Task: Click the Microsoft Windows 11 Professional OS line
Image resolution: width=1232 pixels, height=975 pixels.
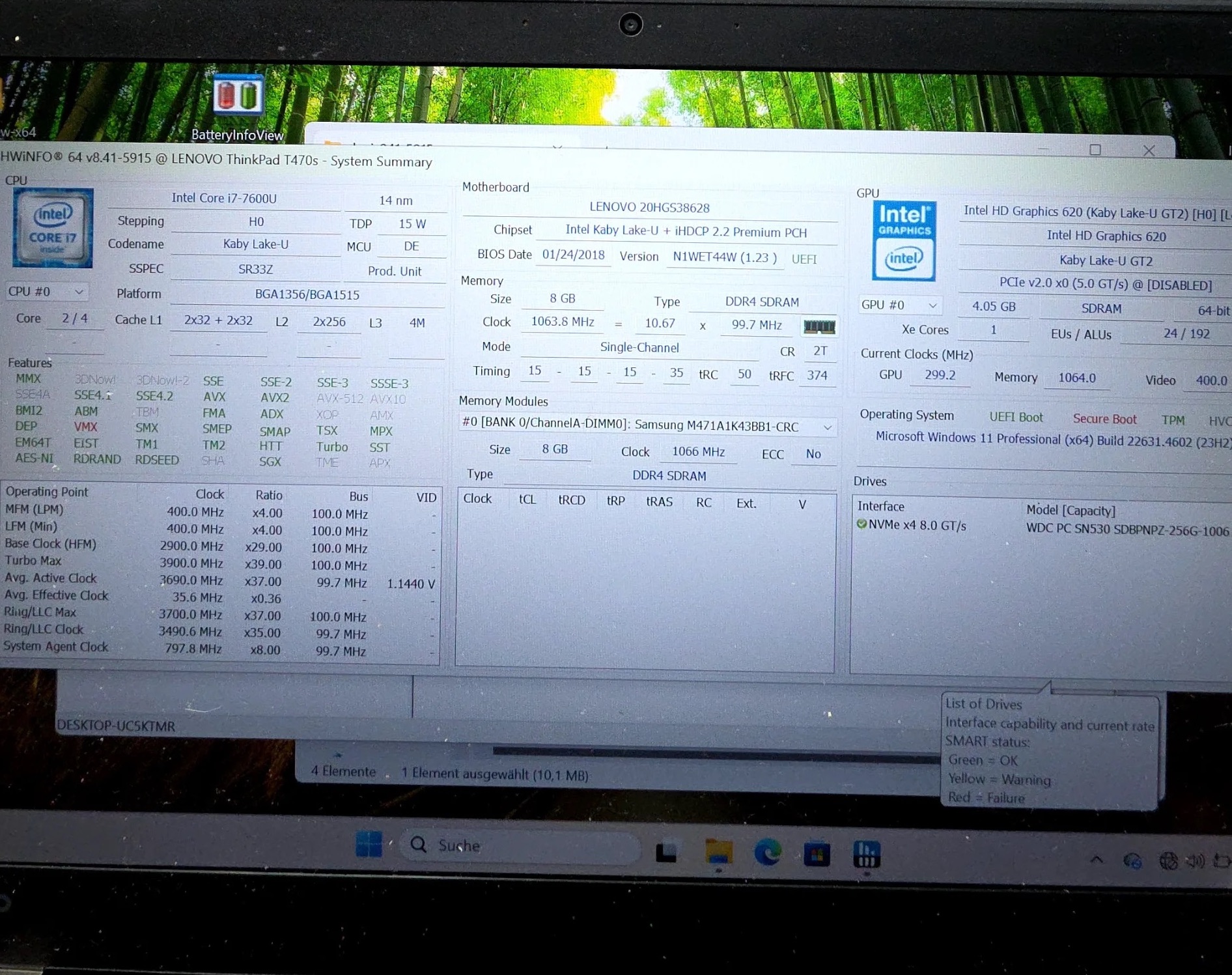Action: [x=1054, y=439]
